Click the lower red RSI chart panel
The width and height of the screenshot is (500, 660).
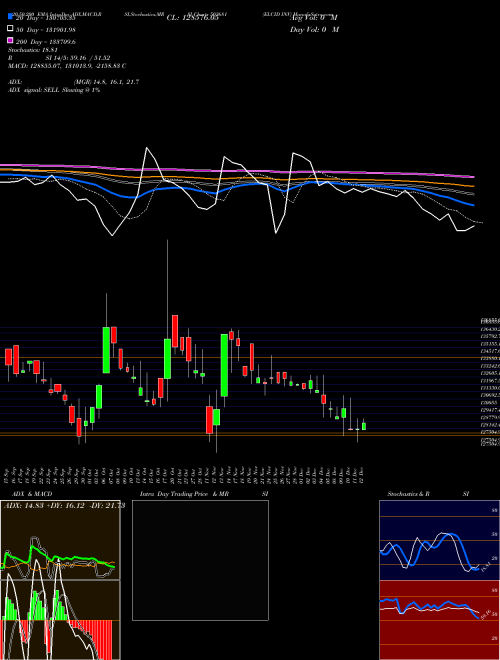pos(439,620)
